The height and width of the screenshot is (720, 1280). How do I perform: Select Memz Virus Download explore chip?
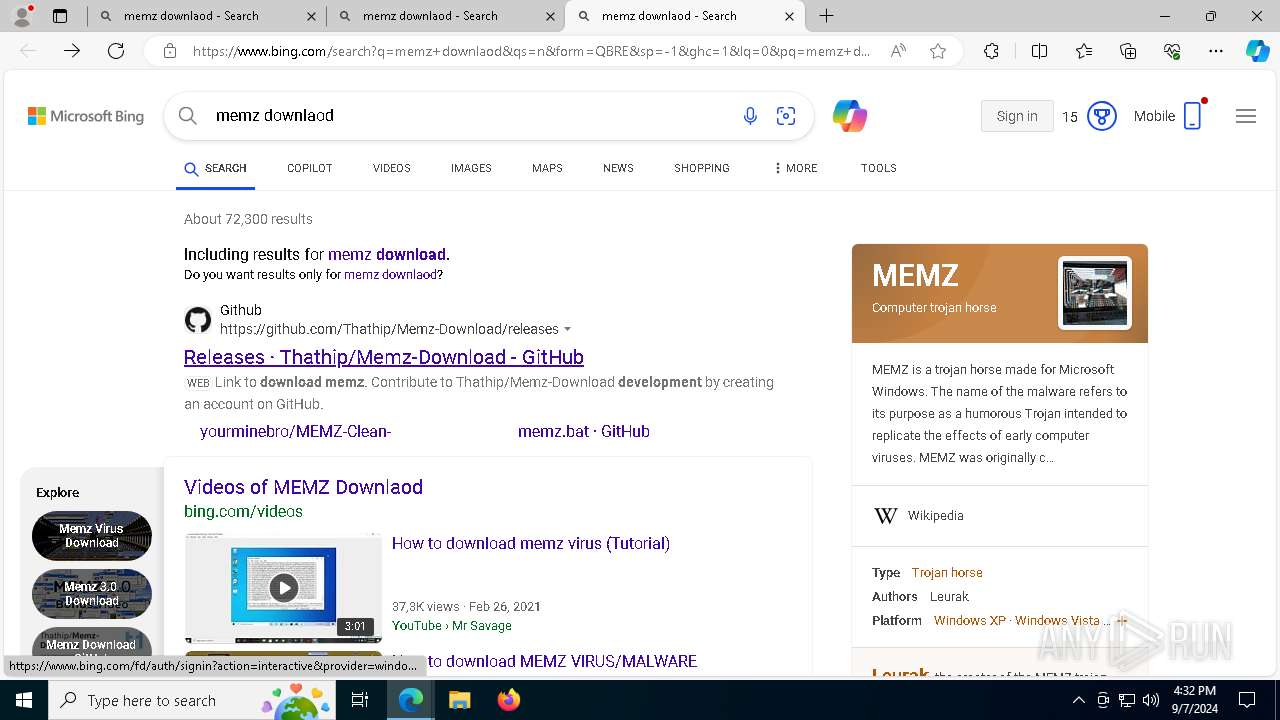(x=92, y=536)
